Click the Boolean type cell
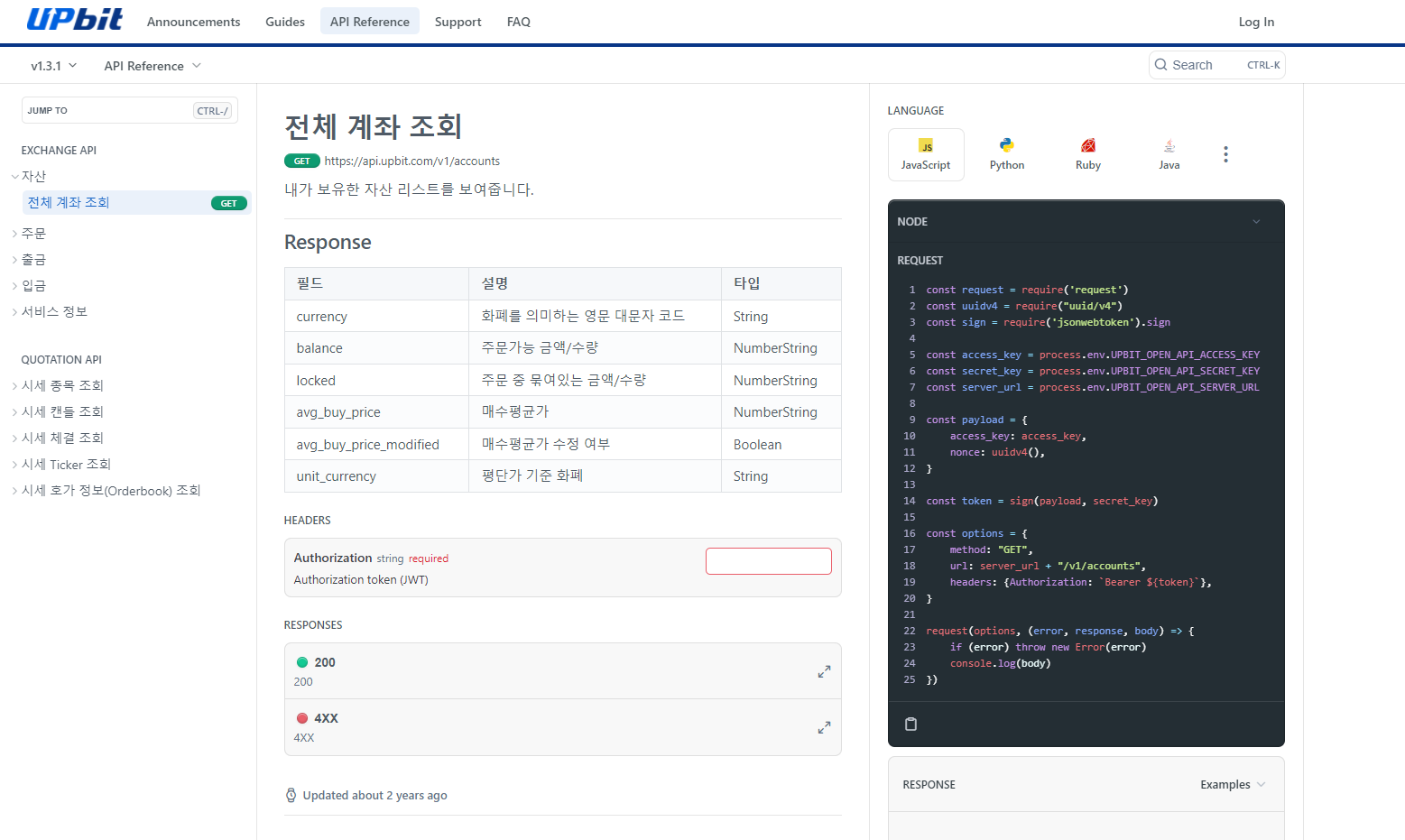Screen dimensions: 1405x840 [781, 444]
